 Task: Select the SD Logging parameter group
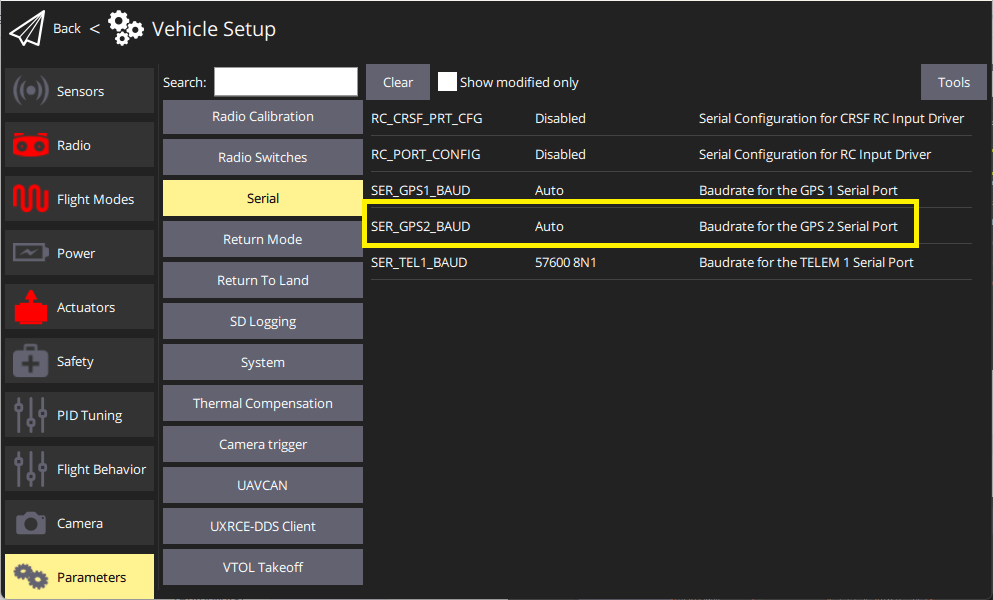click(x=262, y=321)
